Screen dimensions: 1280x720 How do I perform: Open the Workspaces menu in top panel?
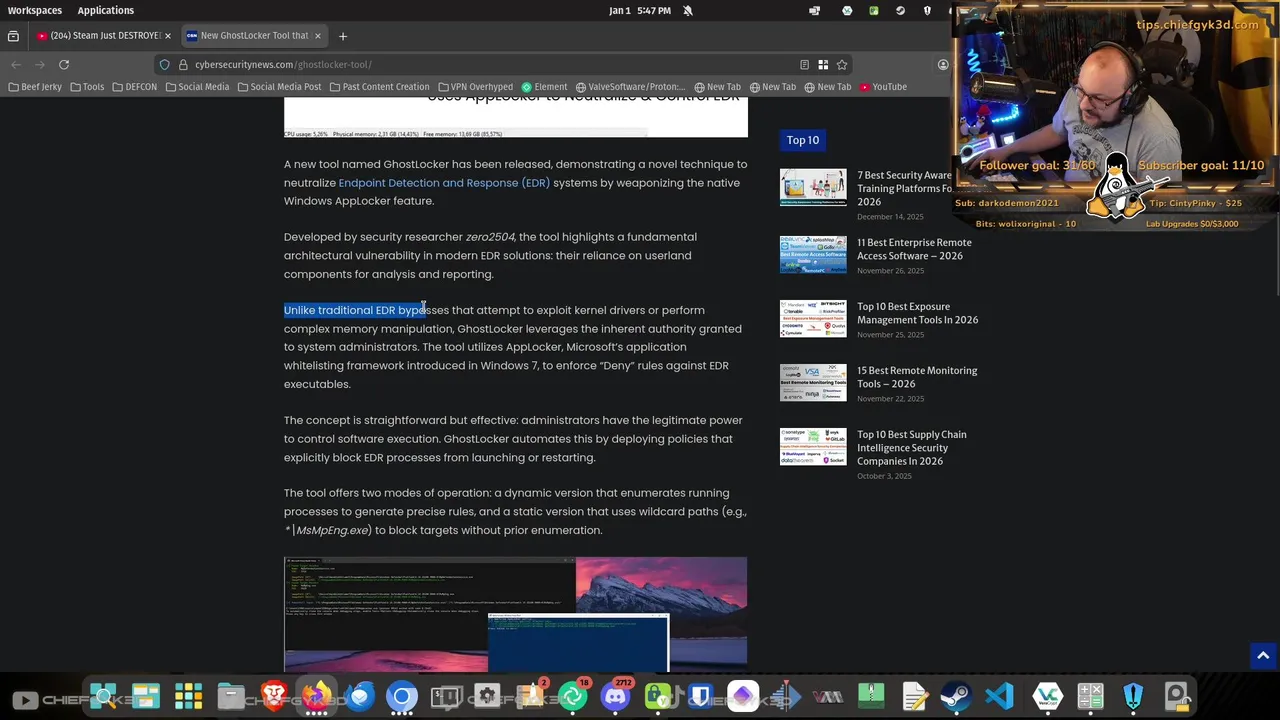point(35,10)
